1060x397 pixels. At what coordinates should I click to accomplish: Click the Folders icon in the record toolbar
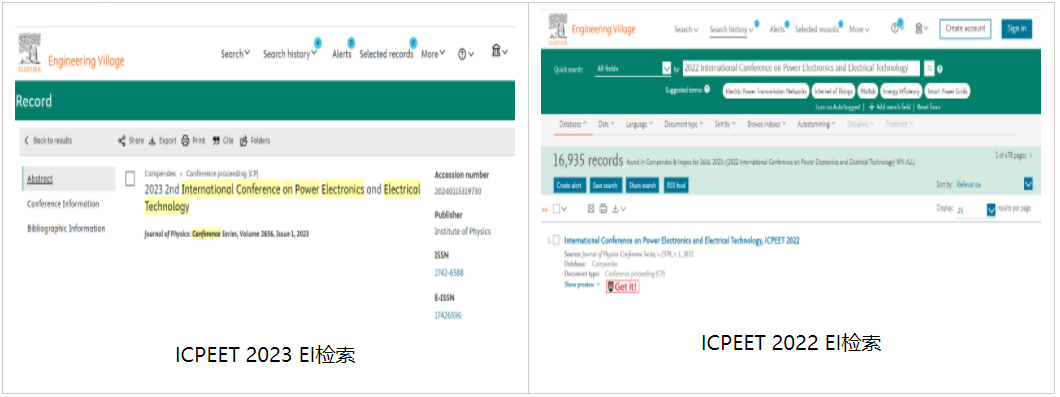click(x=243, y=141)
